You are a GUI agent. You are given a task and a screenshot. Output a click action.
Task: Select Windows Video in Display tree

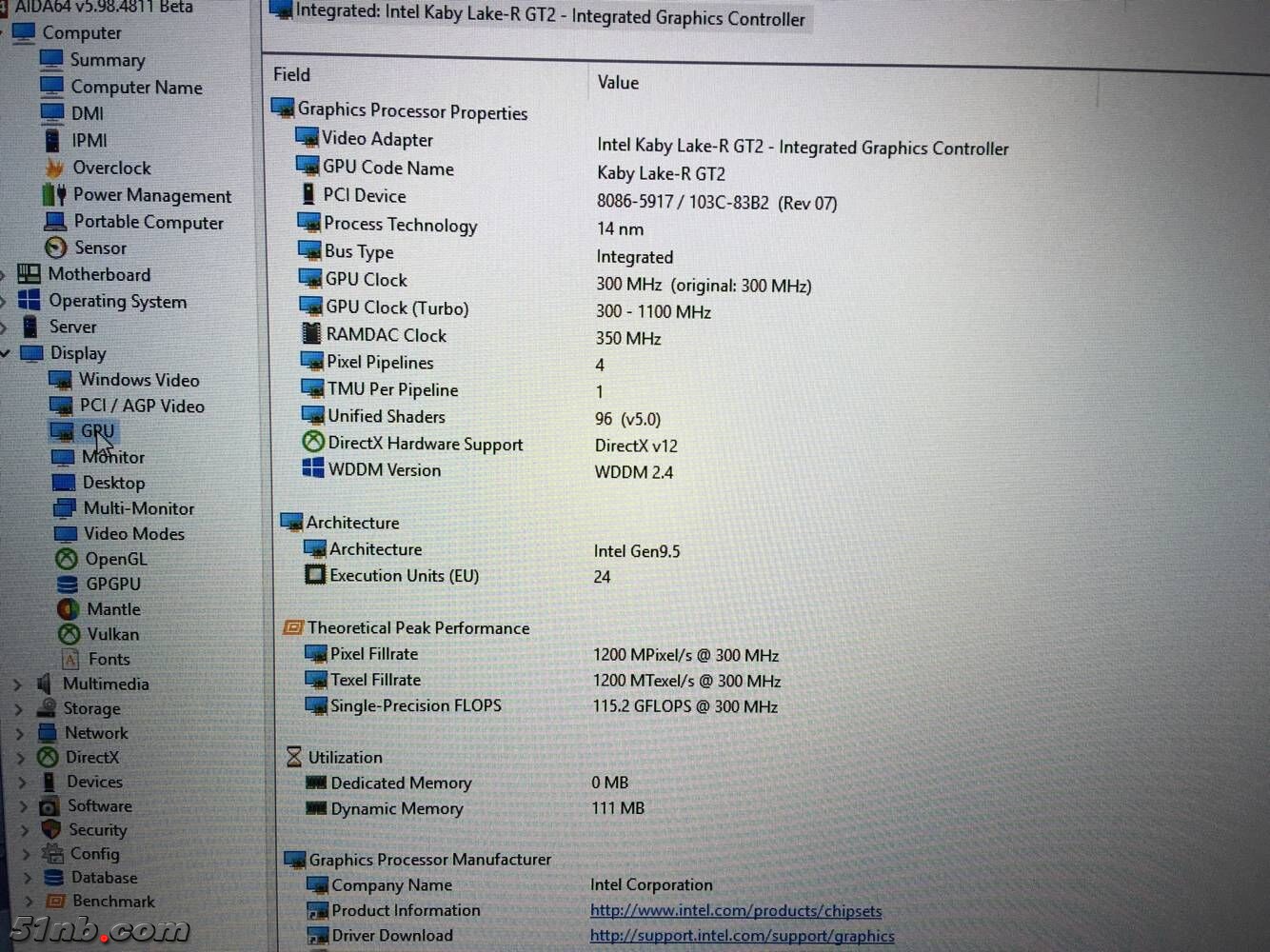tap(138, 380)
